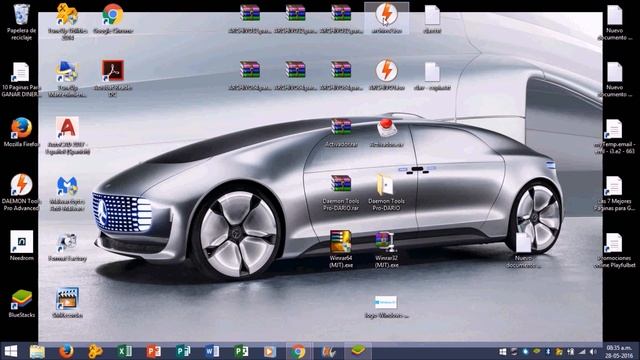Open the BlueStacks desktop shortcut
This screenshot has height=360, width=640.
pos(22,304)
